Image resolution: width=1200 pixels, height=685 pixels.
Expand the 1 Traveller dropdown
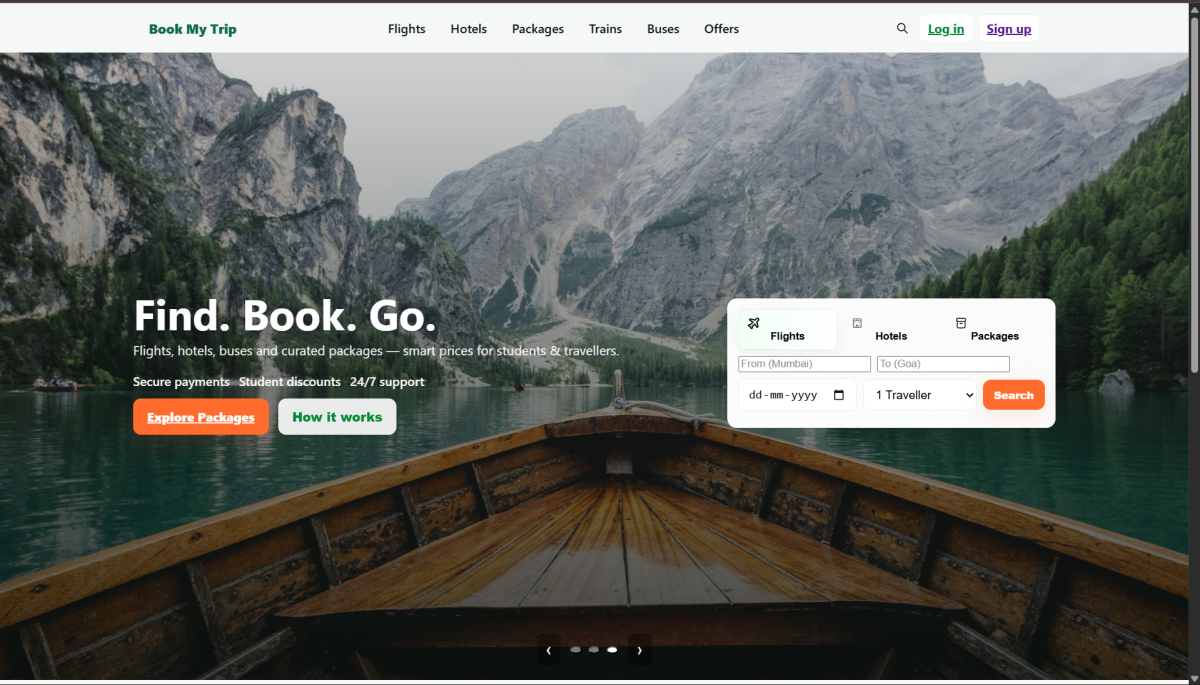point(920,395)
